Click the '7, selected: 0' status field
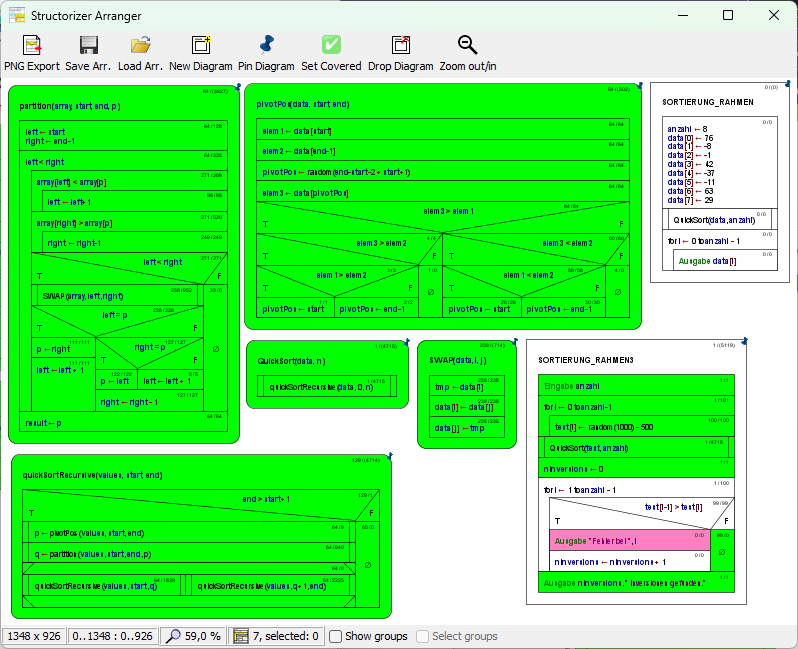Screen dimensions: 798x649 click(x=276, y=636)
